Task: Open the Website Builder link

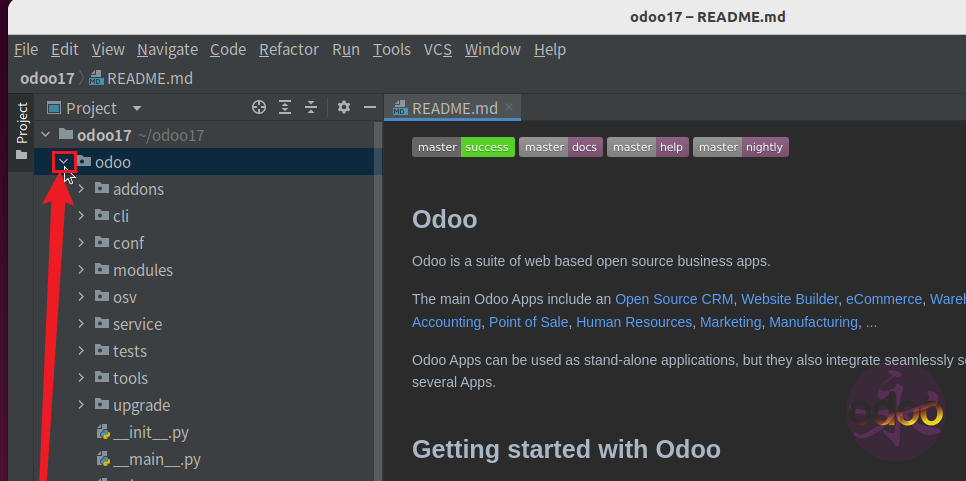Action: pyautogui.click(x=789, y=299)
